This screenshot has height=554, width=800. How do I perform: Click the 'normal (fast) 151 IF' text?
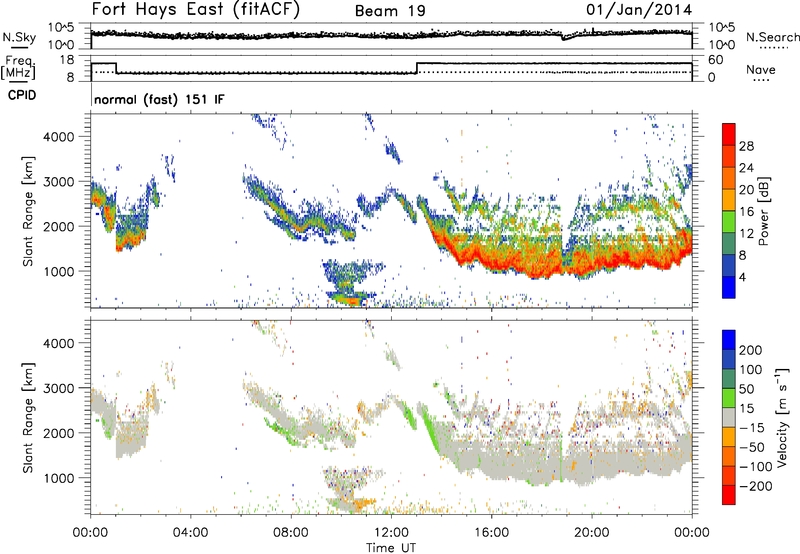[x=159, y=99]
